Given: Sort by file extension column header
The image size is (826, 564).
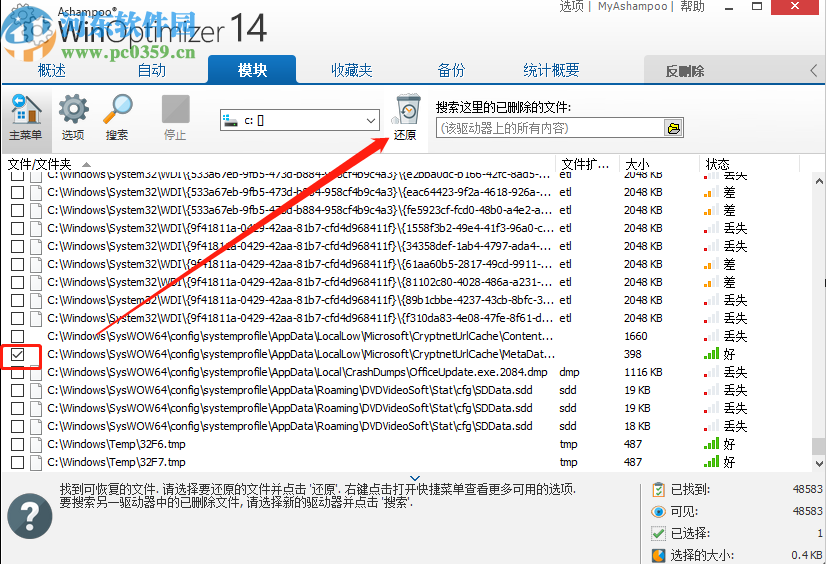Looking at the screenshot, I should [x=585, y=164].
